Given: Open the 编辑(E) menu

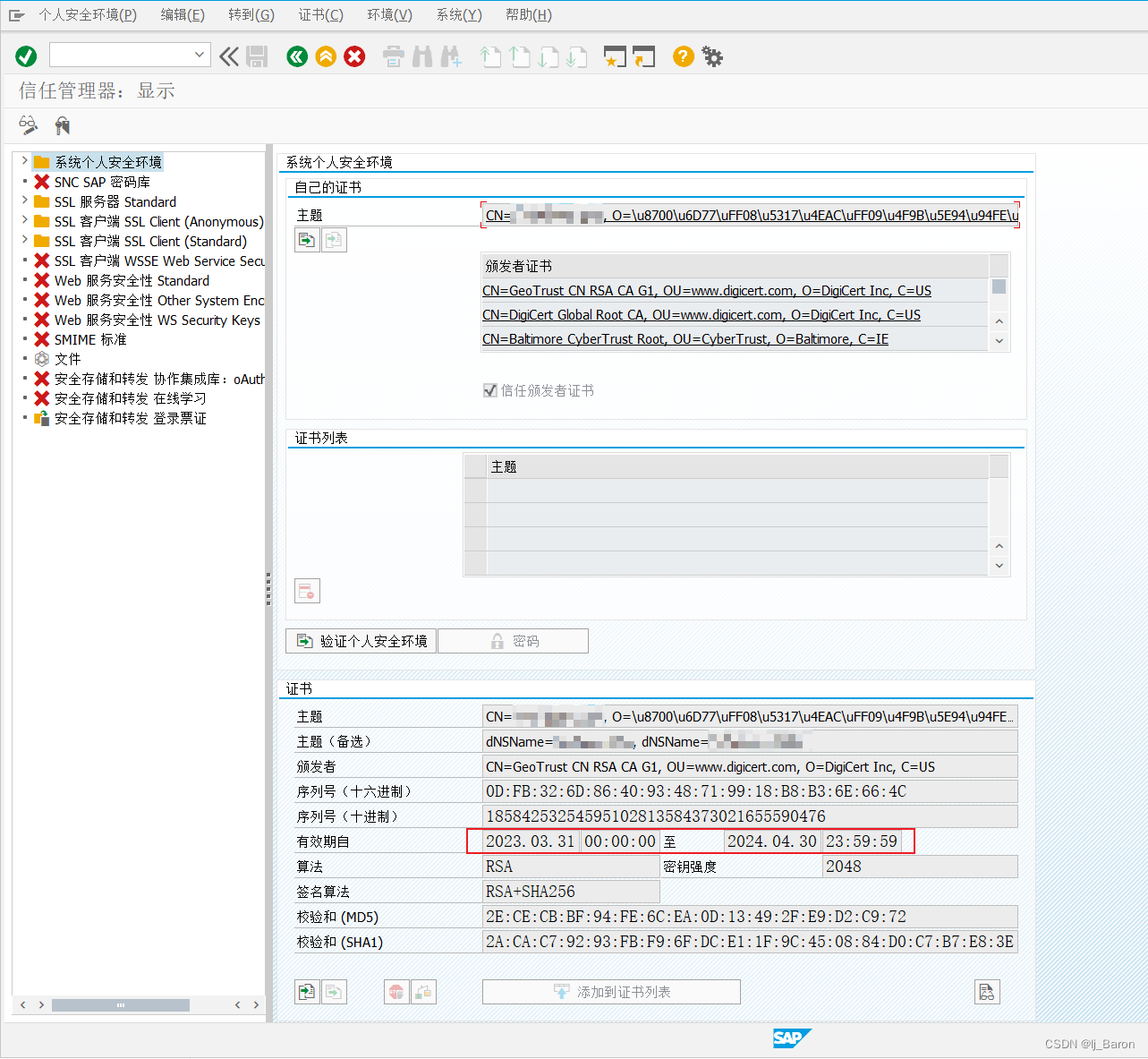Looking at the screenshot, I should pos(183,15).
